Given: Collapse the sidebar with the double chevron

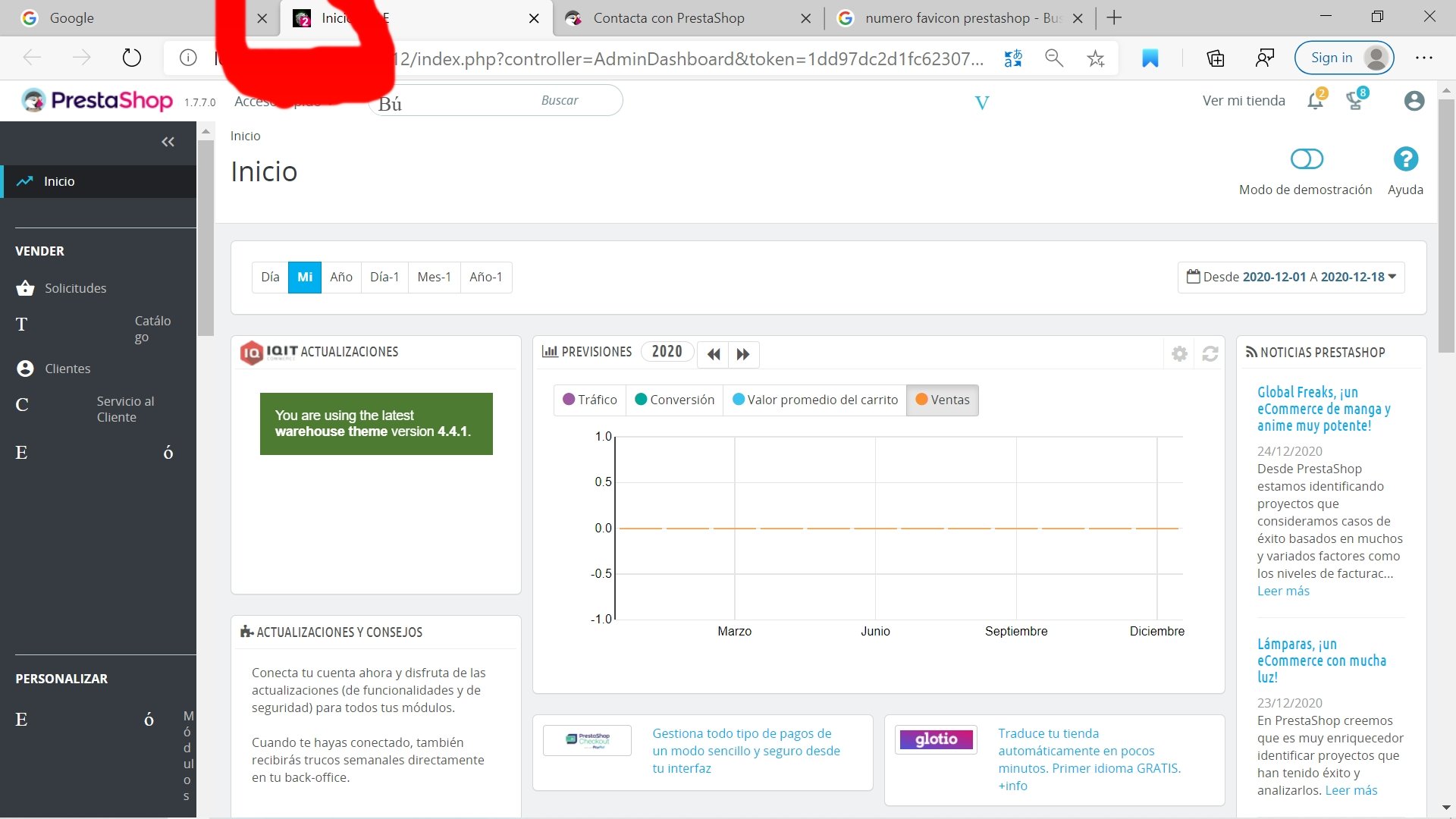Looking at the screenshot, I should (168, 142).
